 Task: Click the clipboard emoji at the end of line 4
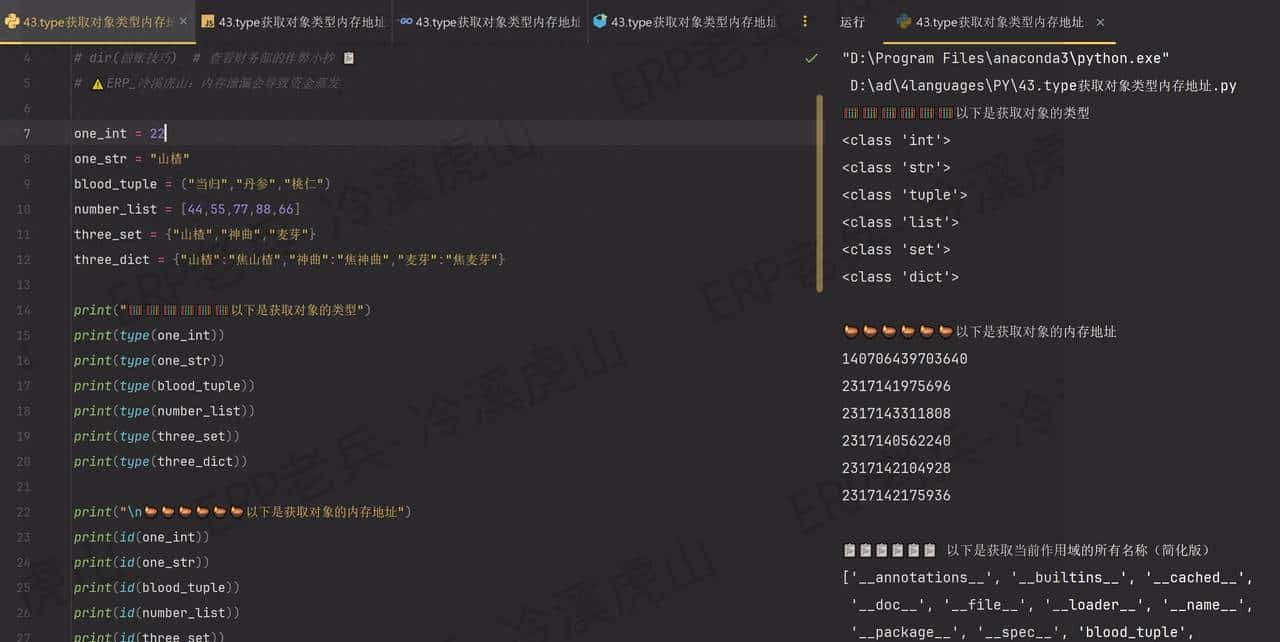click(347, 58)
